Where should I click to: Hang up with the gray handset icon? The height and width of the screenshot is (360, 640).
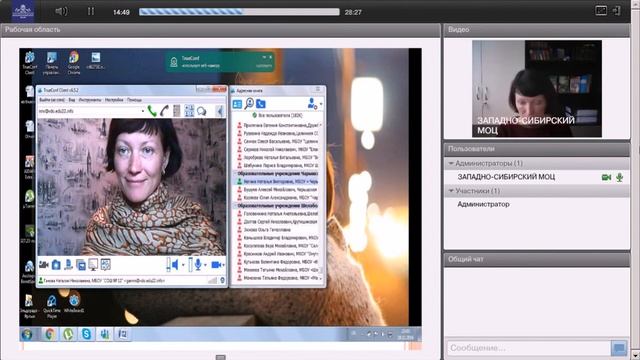(164, 111)
